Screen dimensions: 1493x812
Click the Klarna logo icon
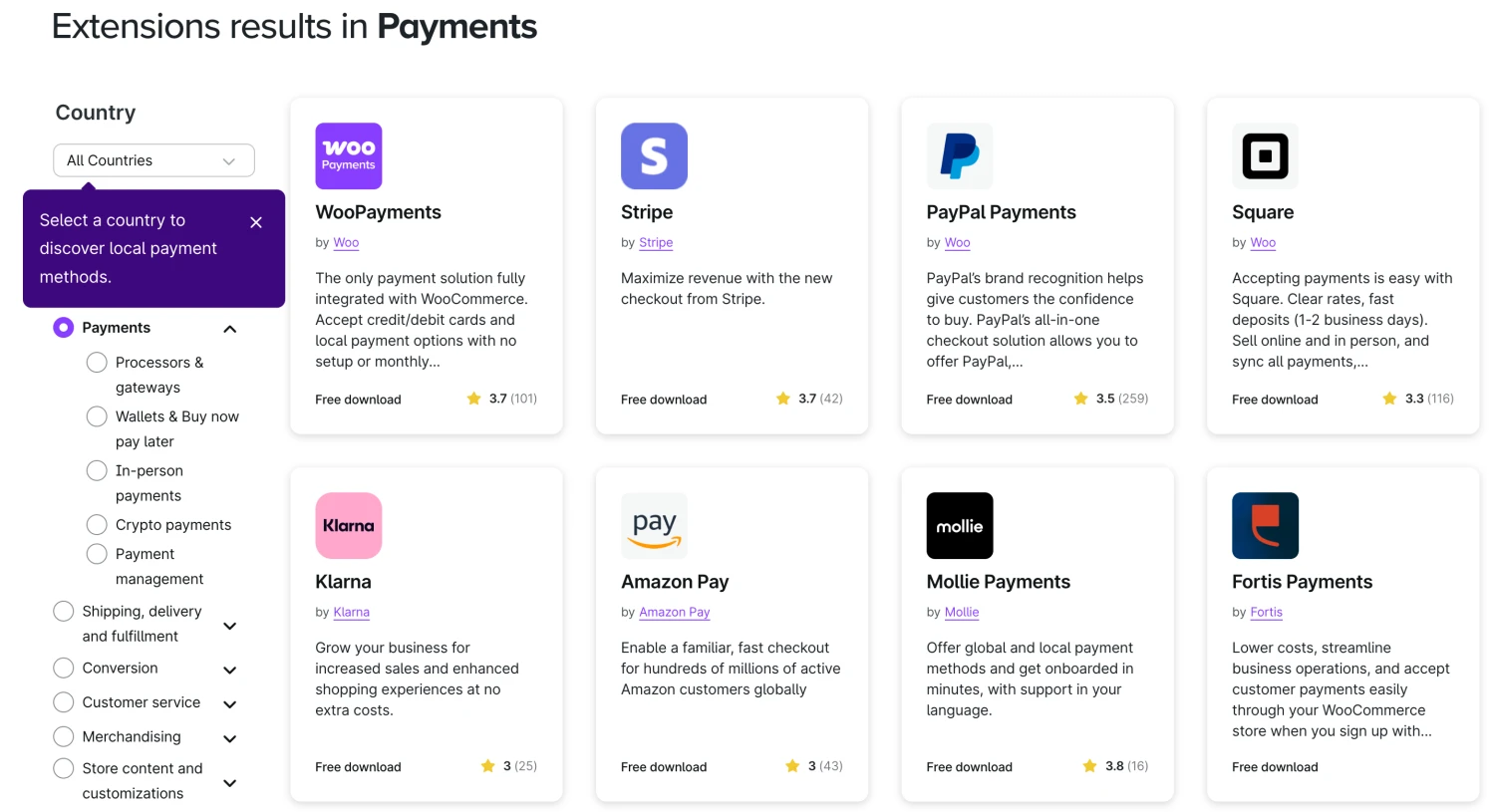pyautogui.click(x=348, y=525)
